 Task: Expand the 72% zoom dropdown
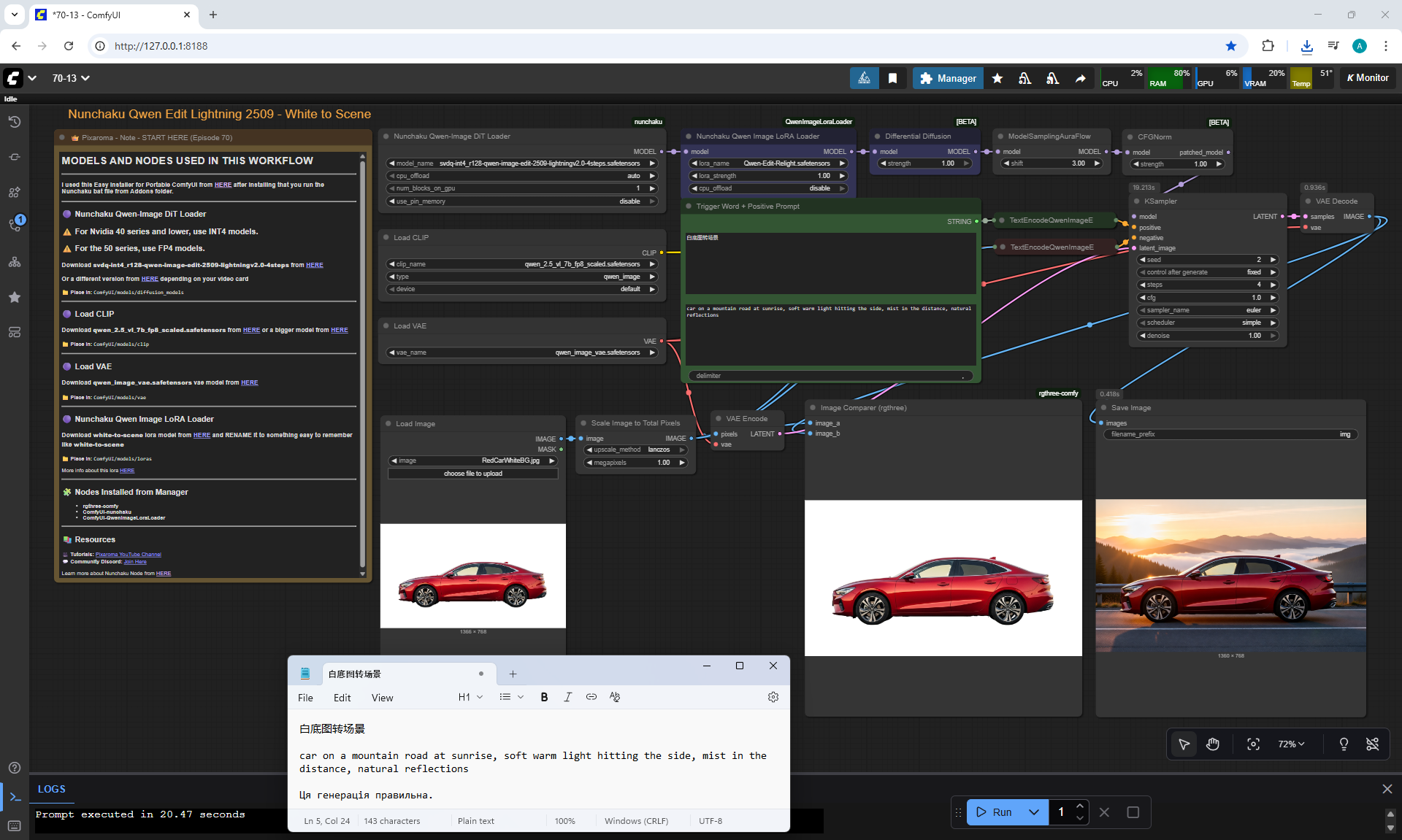click(x=1291, y=744)
